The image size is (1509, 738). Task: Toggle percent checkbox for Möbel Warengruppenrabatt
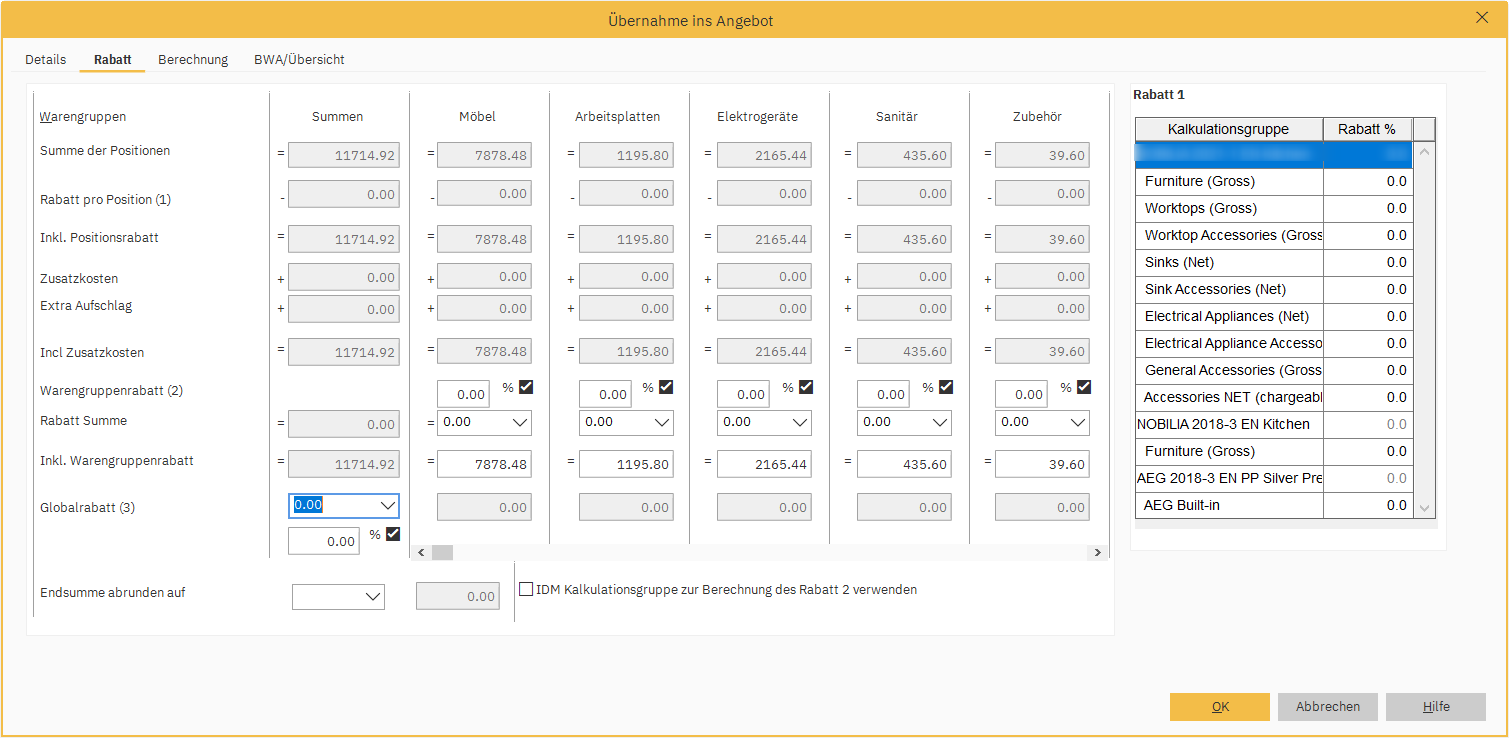click(x=526, y=387)
